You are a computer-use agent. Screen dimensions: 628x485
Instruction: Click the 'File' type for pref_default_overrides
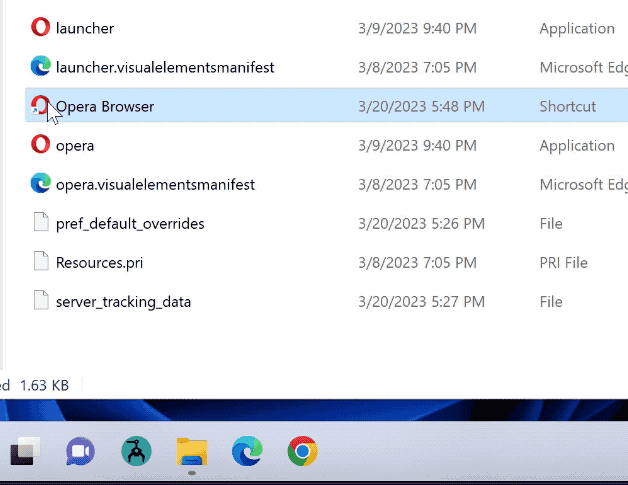(x=551, y=223)
